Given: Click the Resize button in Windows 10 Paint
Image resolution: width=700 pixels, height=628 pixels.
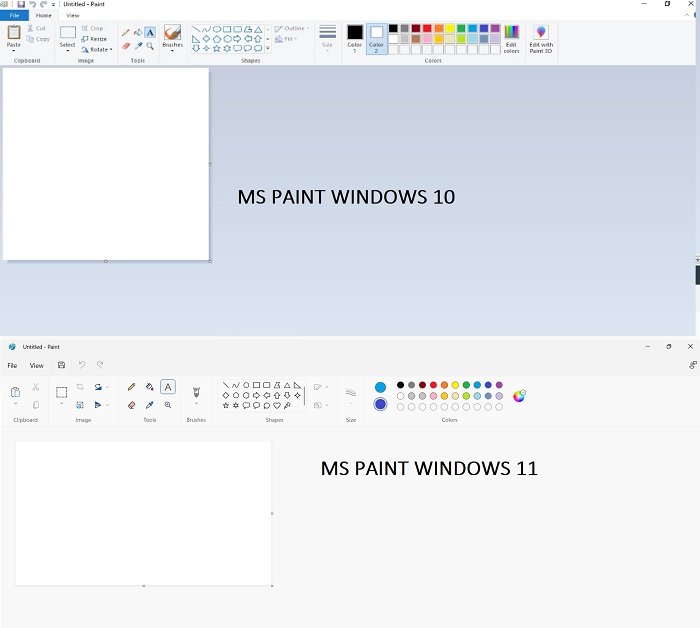Looking at the screenshot, I should point(94,39).
